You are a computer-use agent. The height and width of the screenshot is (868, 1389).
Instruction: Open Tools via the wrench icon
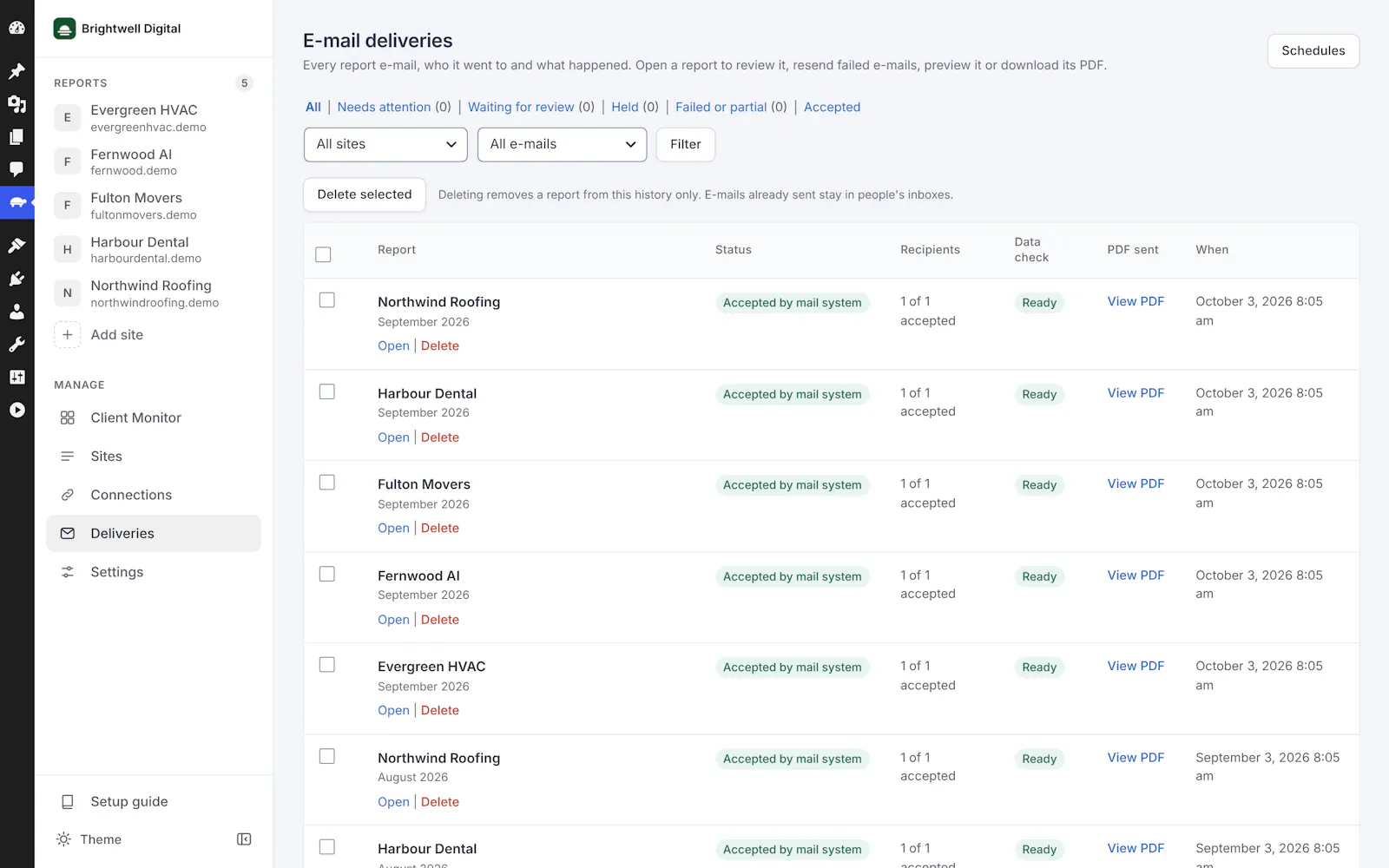point(16,345)
